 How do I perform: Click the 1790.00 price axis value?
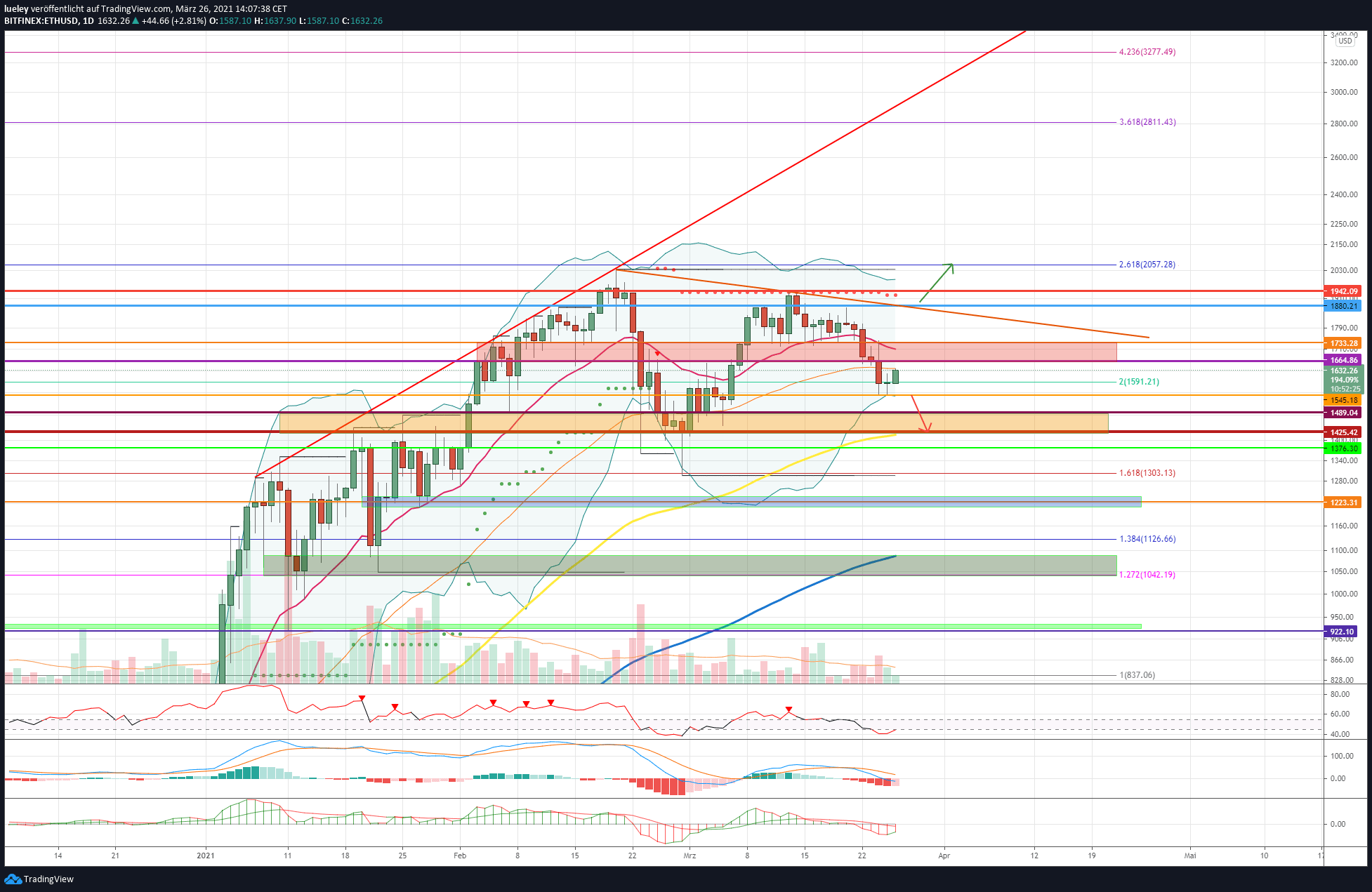click(x=1344, y=328)
